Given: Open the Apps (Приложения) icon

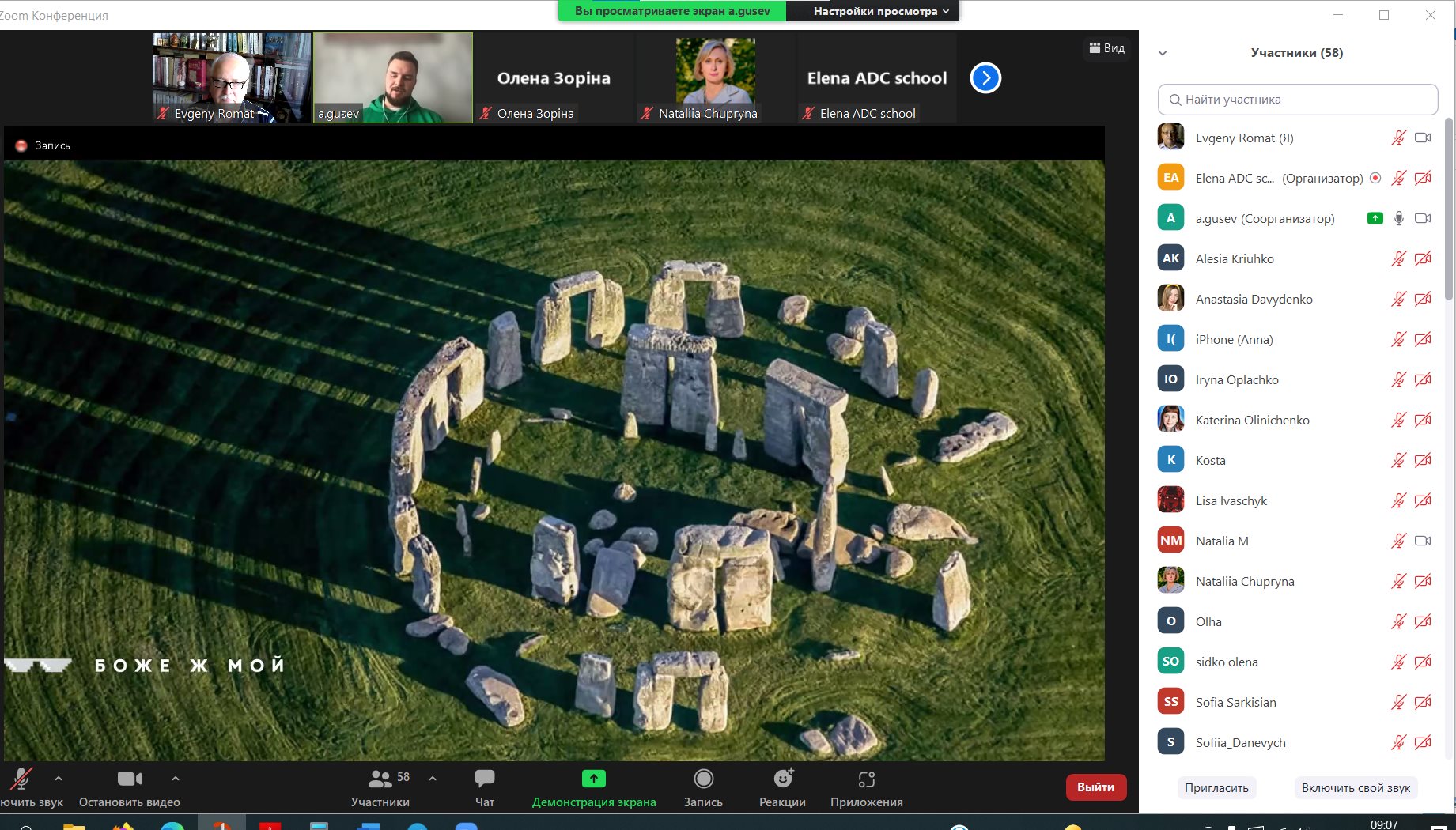Looking at the screenshot, I should [866, 779].
